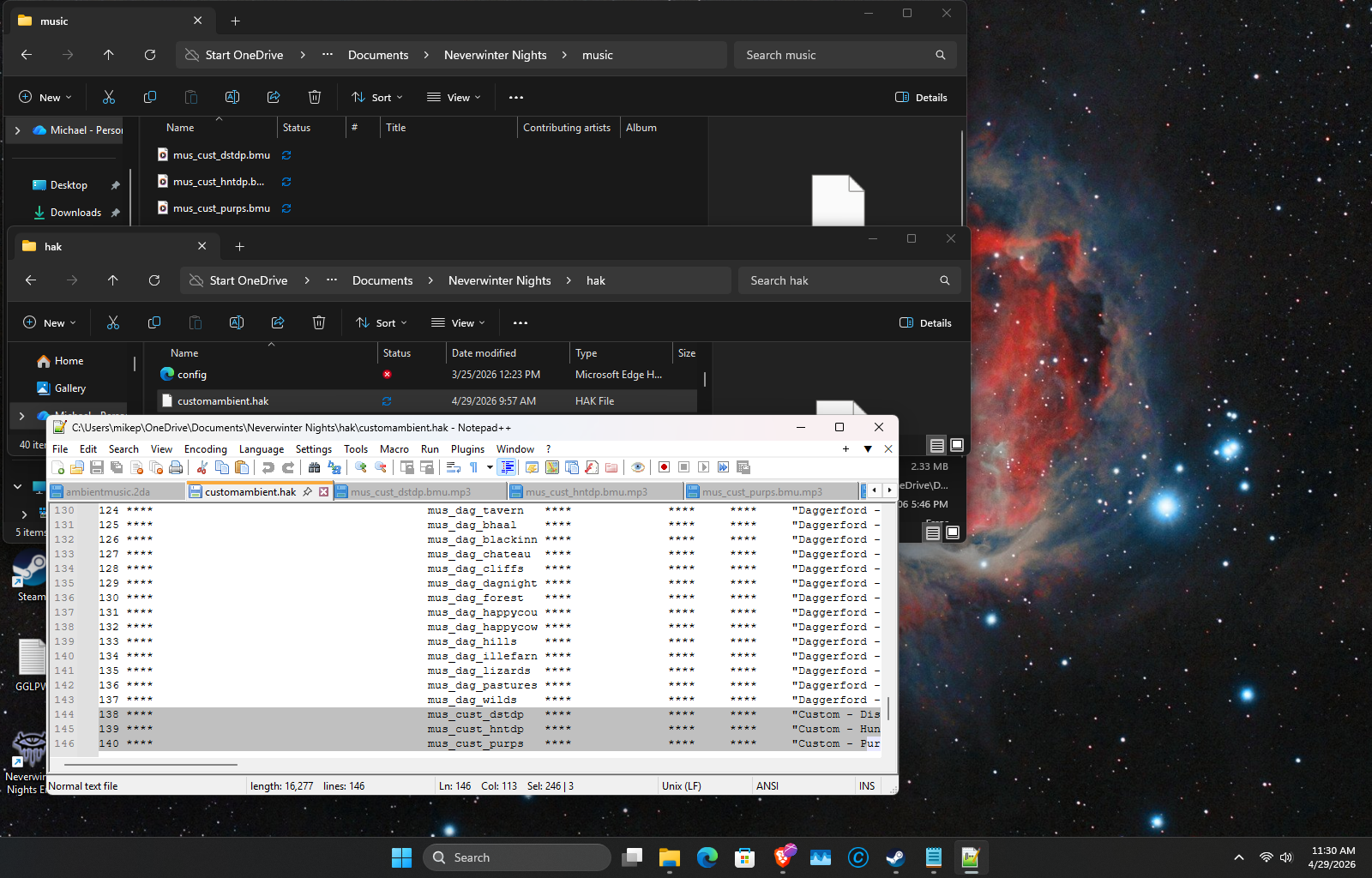Open the Plugins menu in Notepad++

(467, 448)
